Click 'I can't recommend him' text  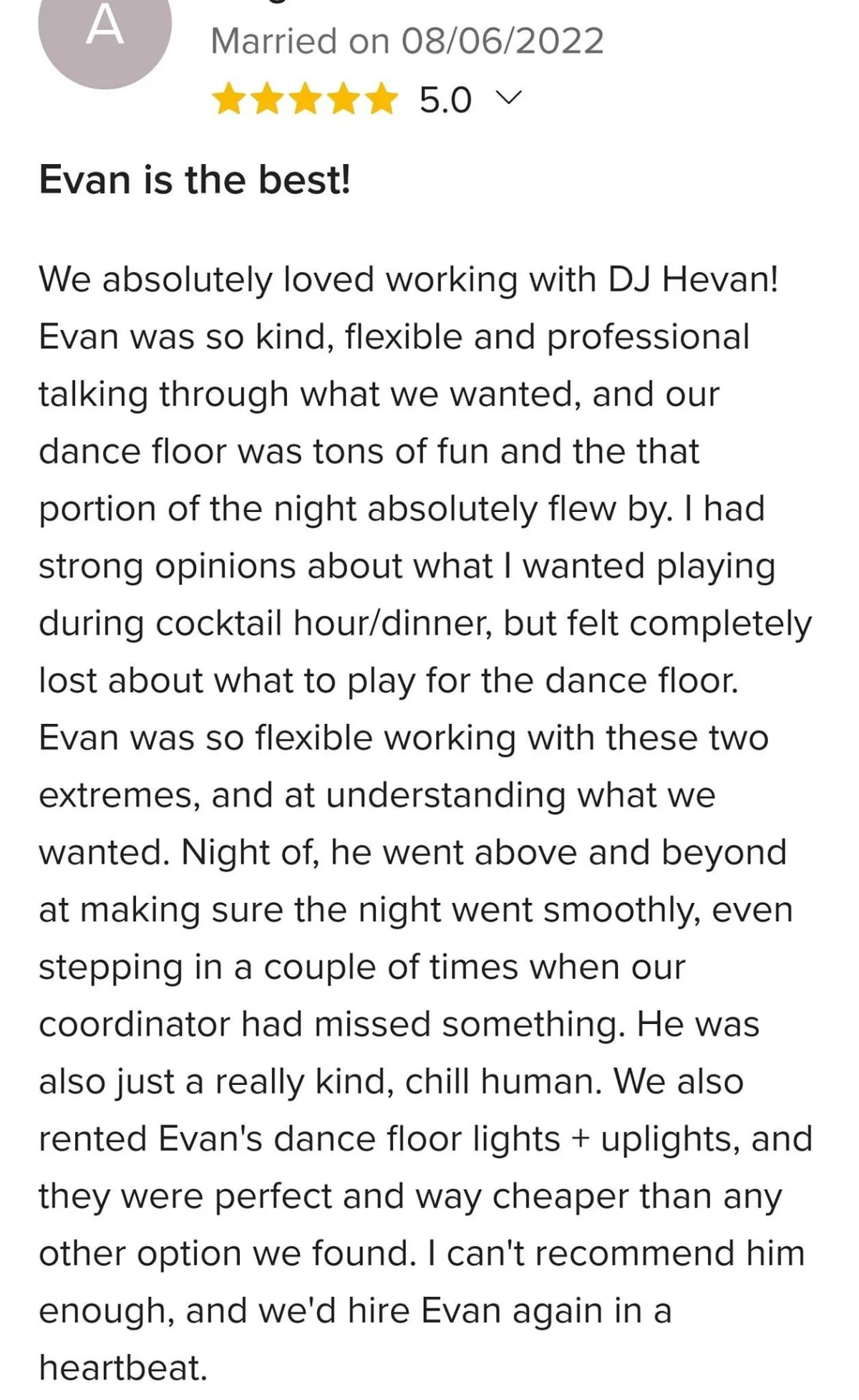coord(616,1253)
